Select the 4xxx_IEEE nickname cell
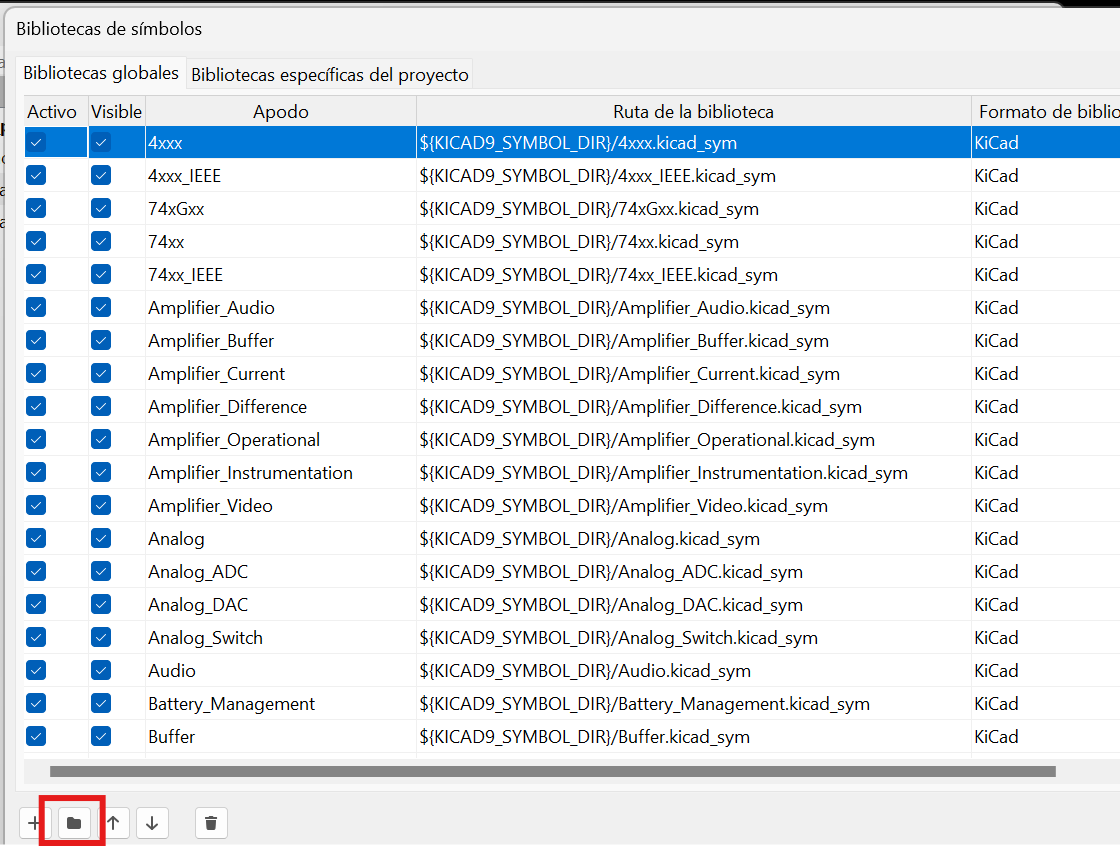The image size is (1120, 846). 281,176
